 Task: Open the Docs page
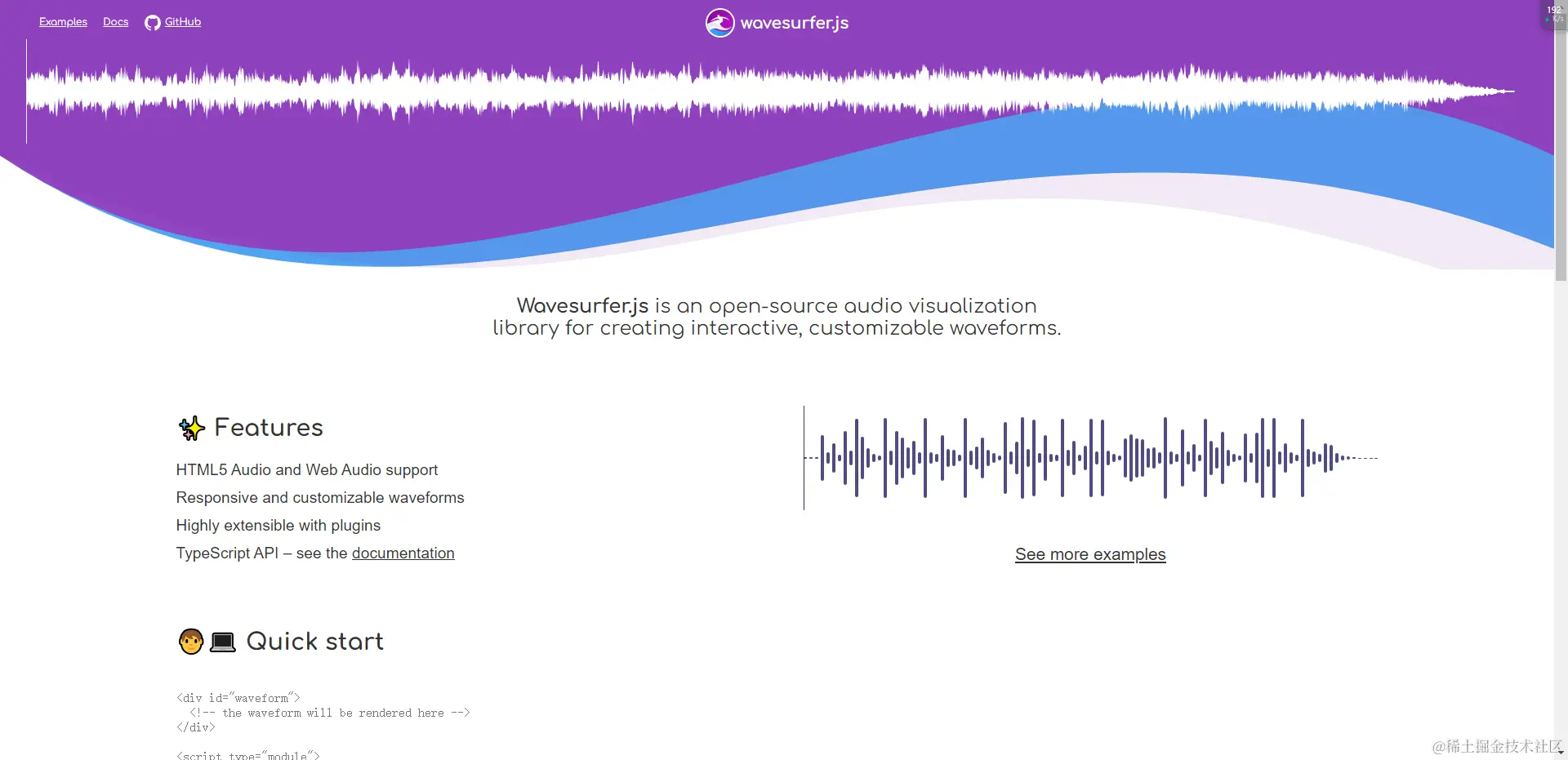(115, 22)
